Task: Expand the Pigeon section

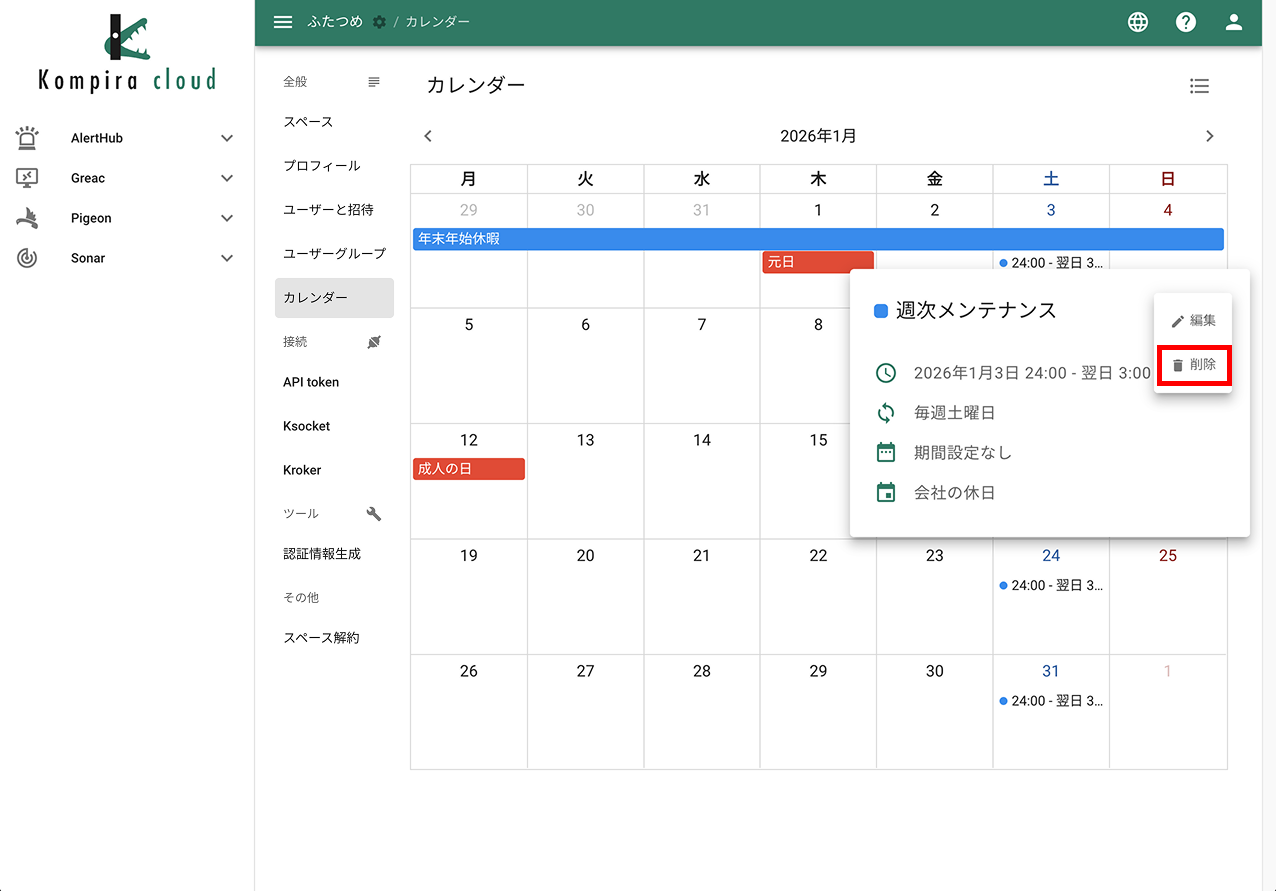Action: click(227, 217)
